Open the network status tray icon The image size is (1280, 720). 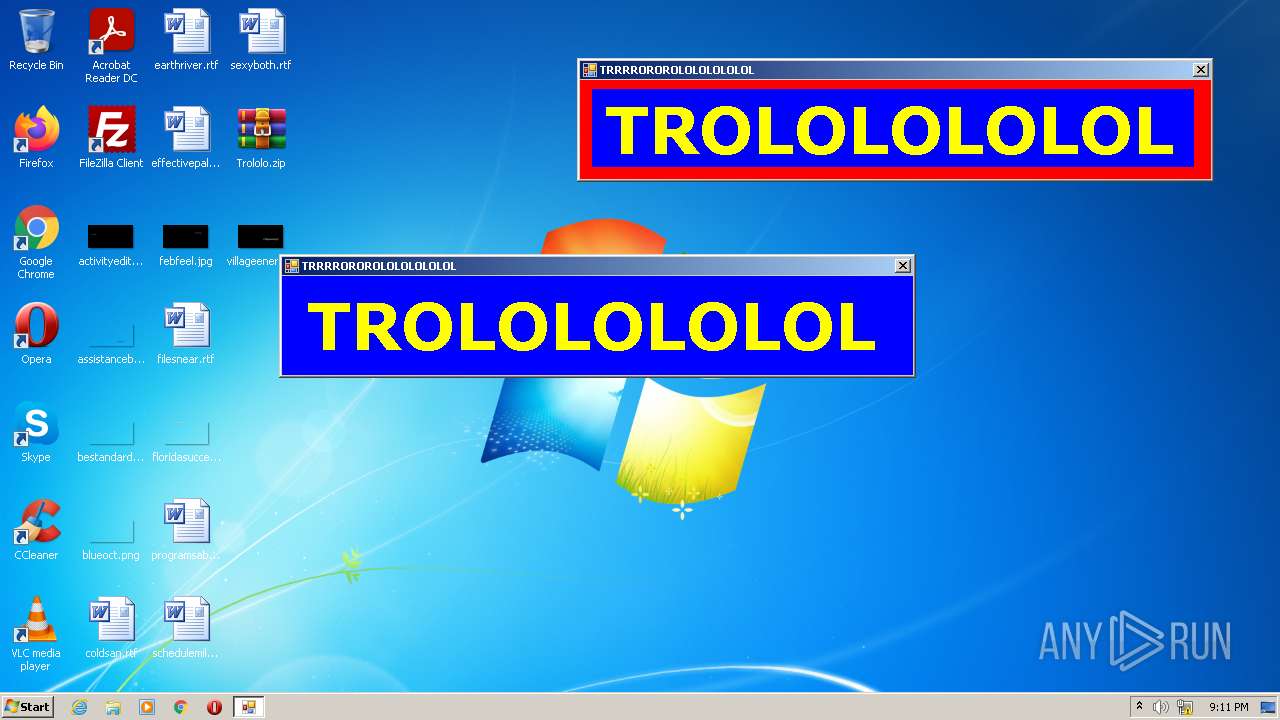(1185, 707)
